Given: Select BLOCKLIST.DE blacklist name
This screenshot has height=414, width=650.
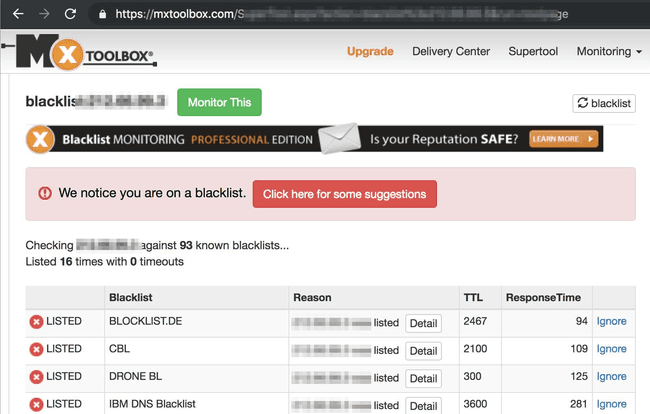Looking at the screenshot, I should tap(146, 321).
